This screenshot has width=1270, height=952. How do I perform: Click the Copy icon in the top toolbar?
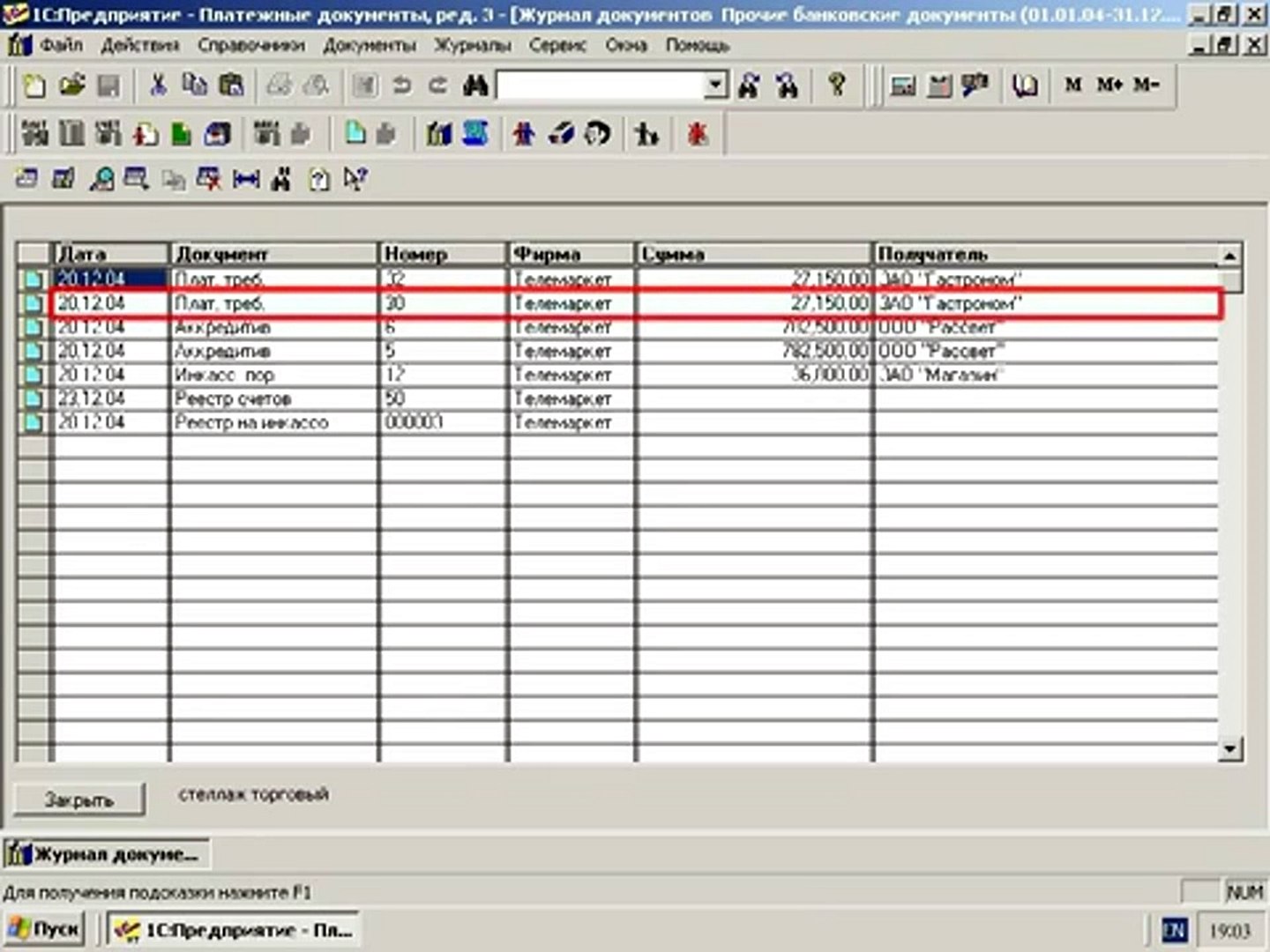[194, 86]
